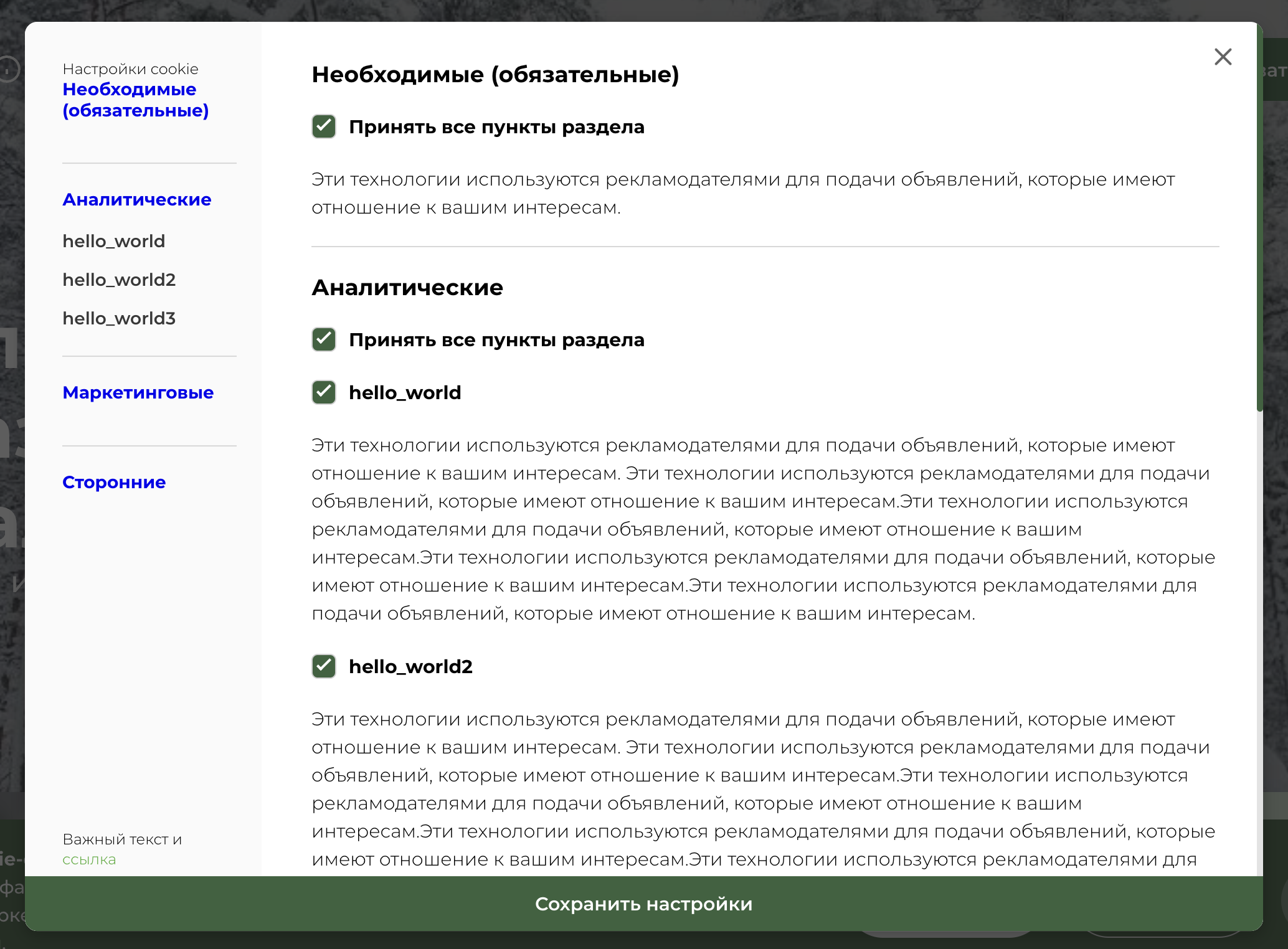
Task: Select hello_world2 item in sidebar
Action: tap(119, 280)
